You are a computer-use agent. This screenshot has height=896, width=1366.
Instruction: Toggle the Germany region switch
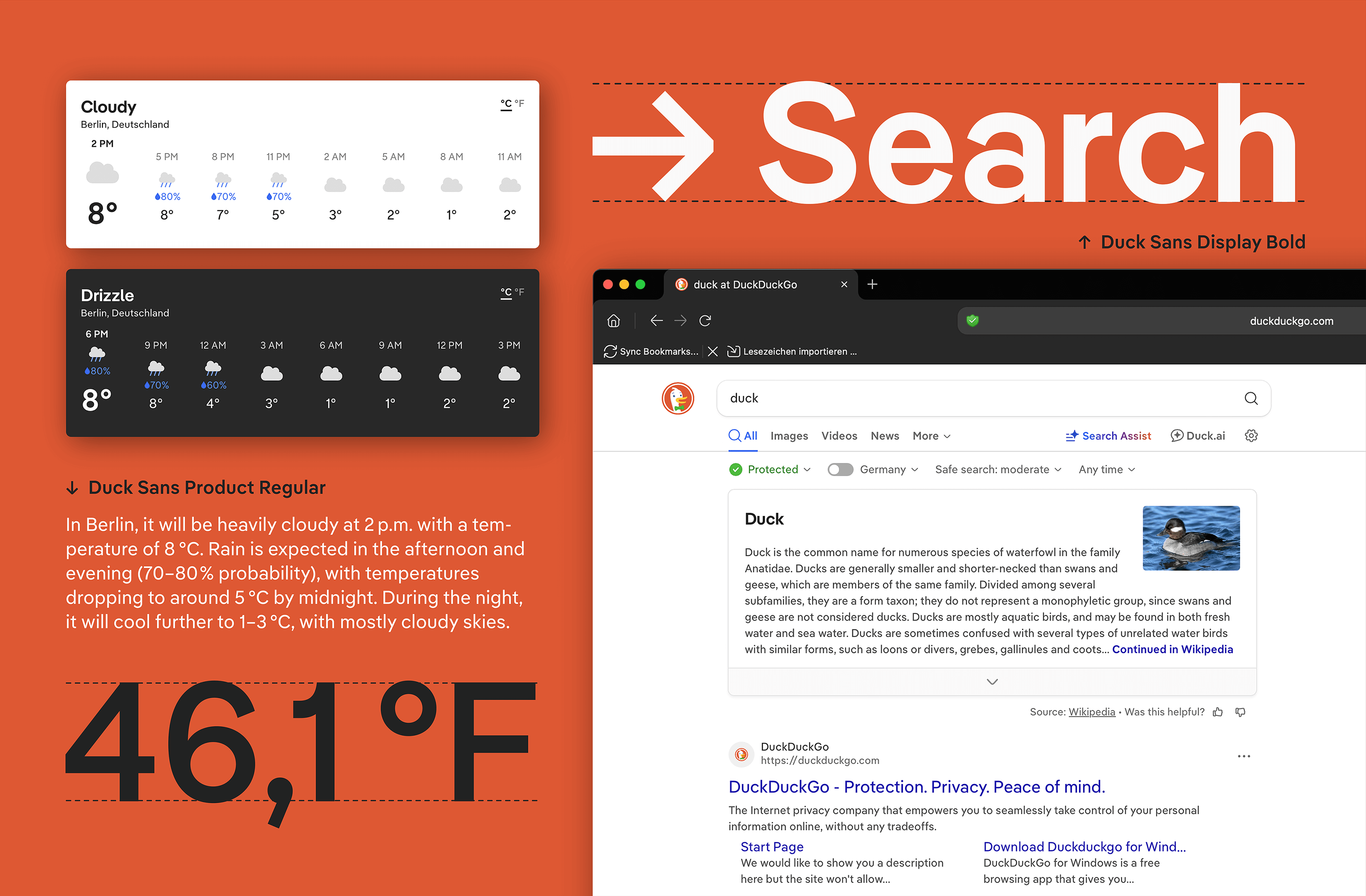tap(840, 469)
